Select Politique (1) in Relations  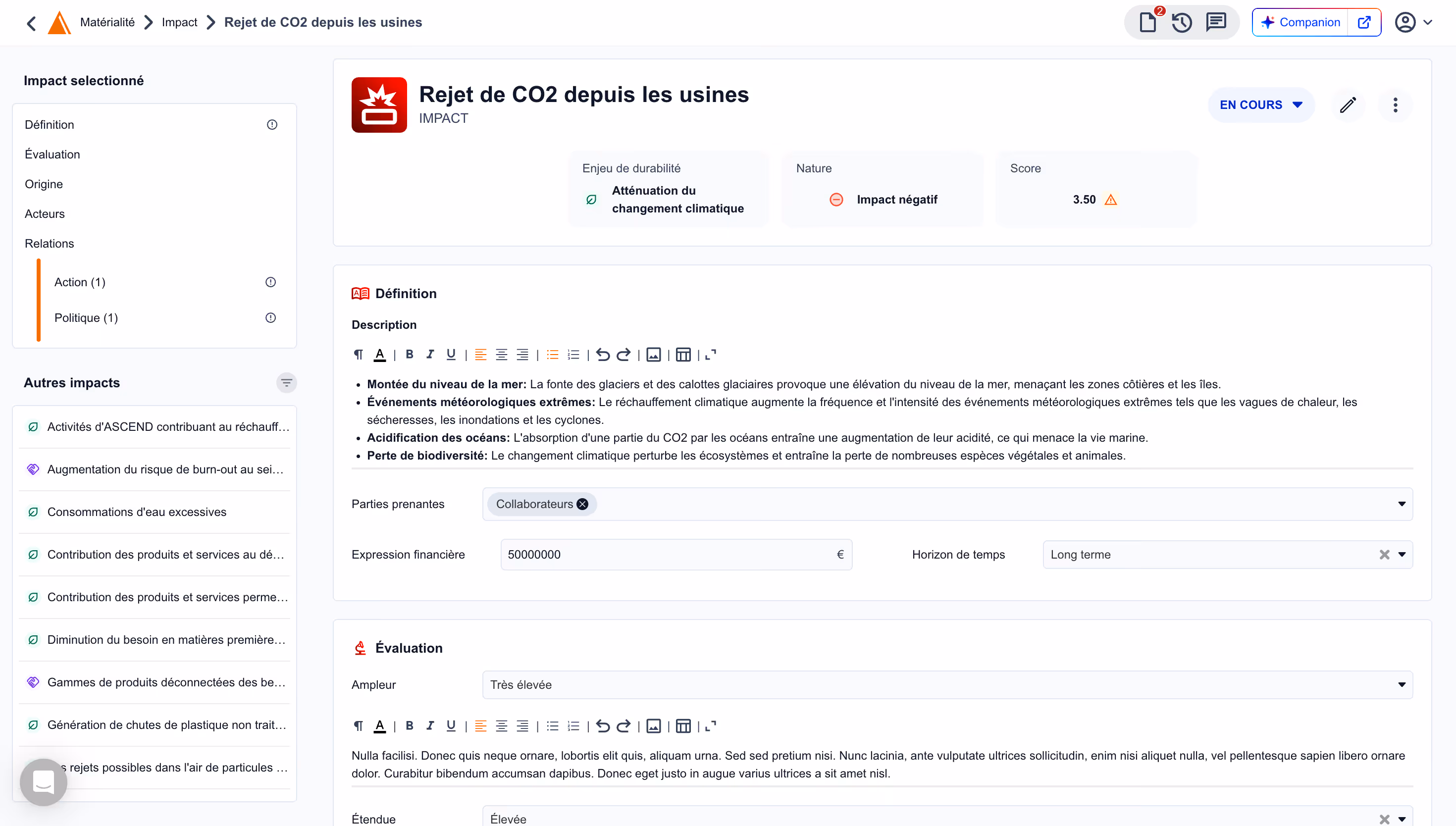86,318
